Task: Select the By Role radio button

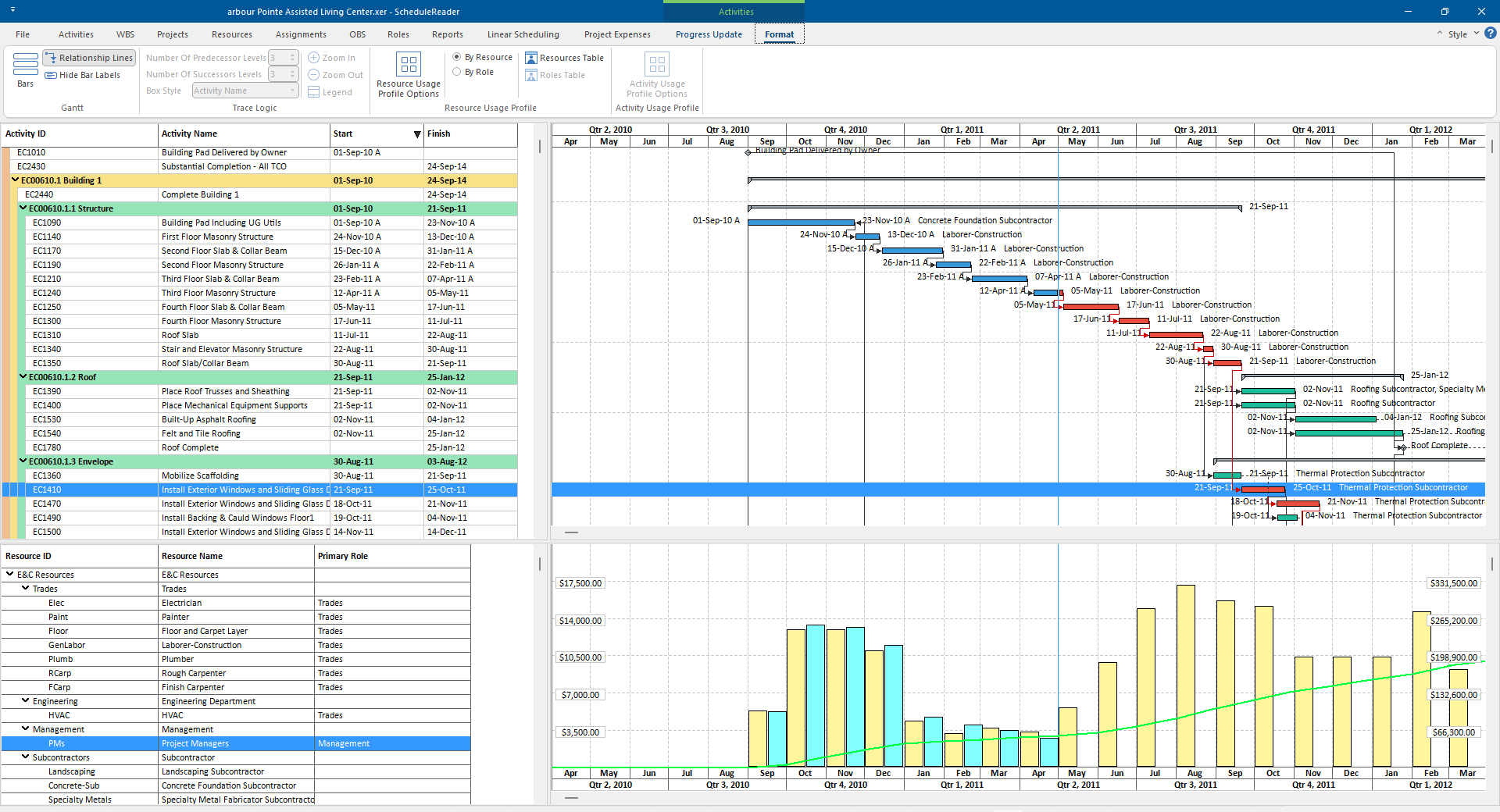Action: pos(457,72)
